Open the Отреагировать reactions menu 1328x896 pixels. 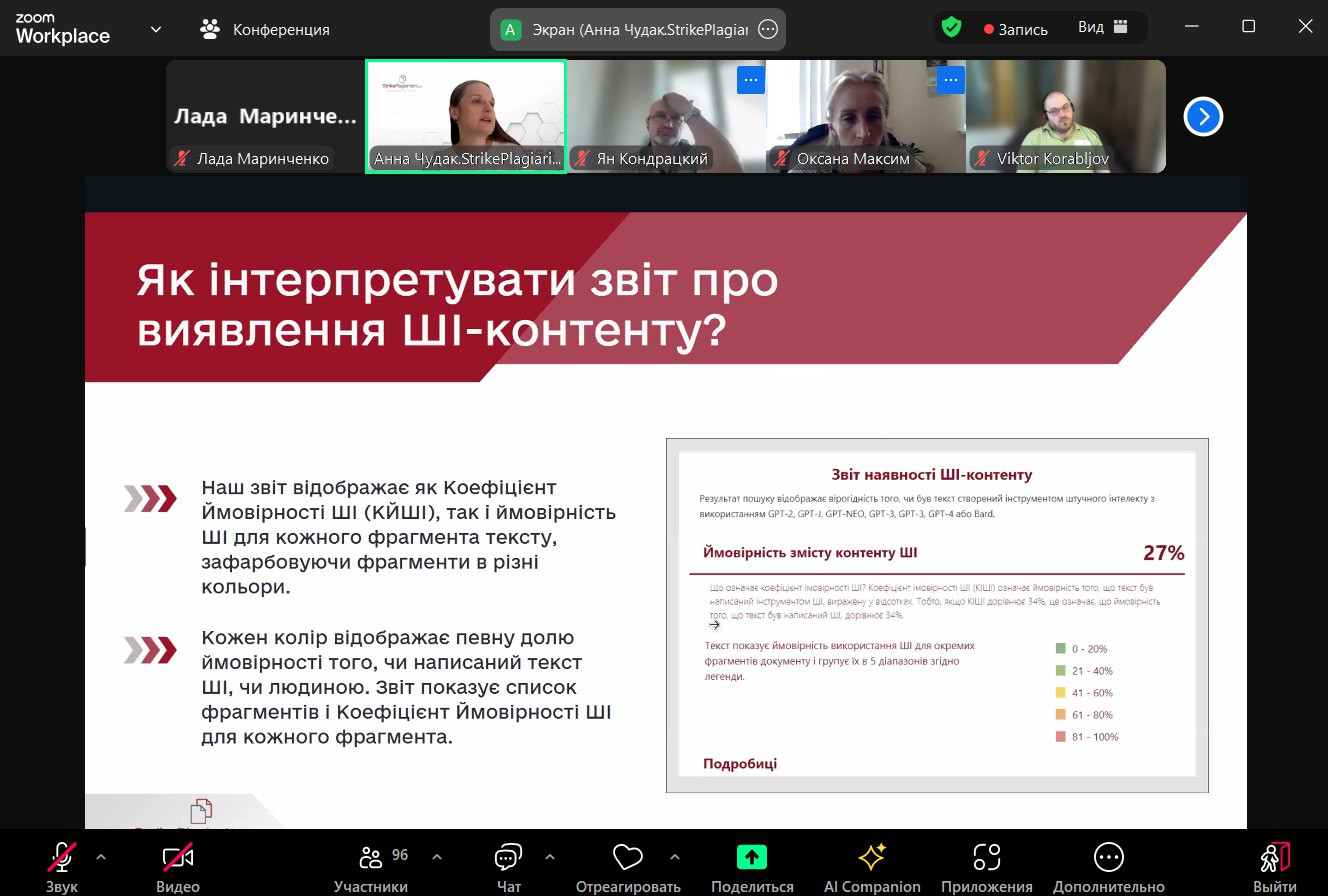pyautogui.click(x=628, y=866)
